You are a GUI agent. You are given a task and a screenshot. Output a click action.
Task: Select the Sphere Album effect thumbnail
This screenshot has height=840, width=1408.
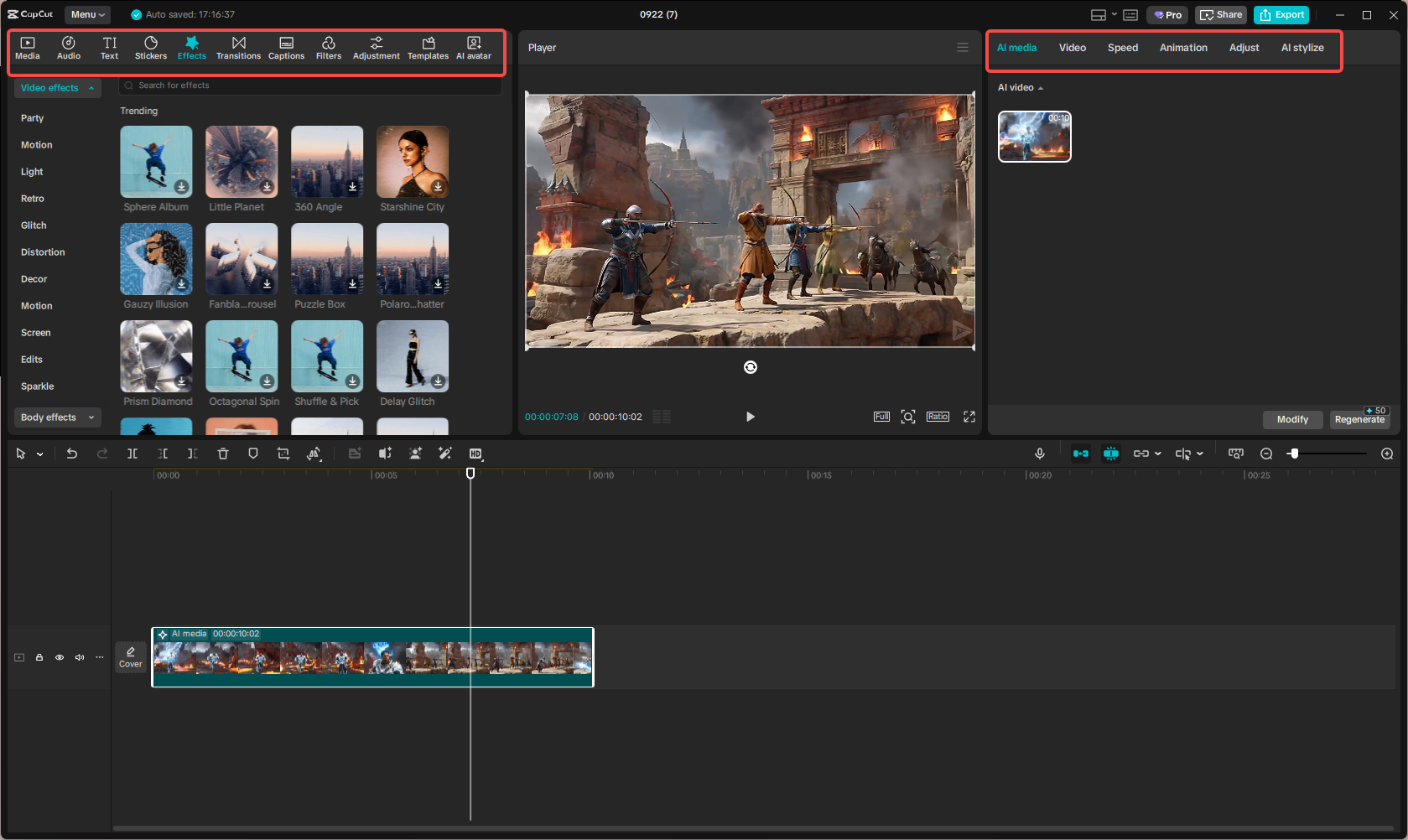(156, 162)
